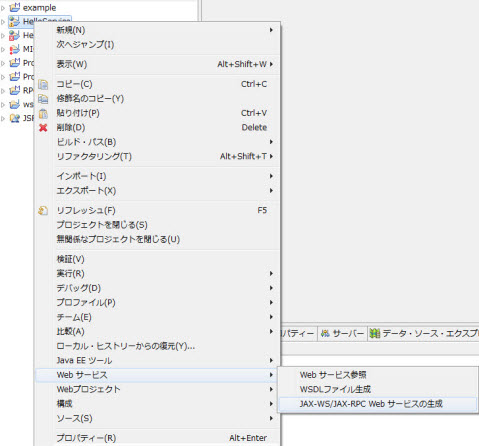Expand the ws project tree node
The height and width of the screenshot is (446, 479).
[x=3, y=105]
